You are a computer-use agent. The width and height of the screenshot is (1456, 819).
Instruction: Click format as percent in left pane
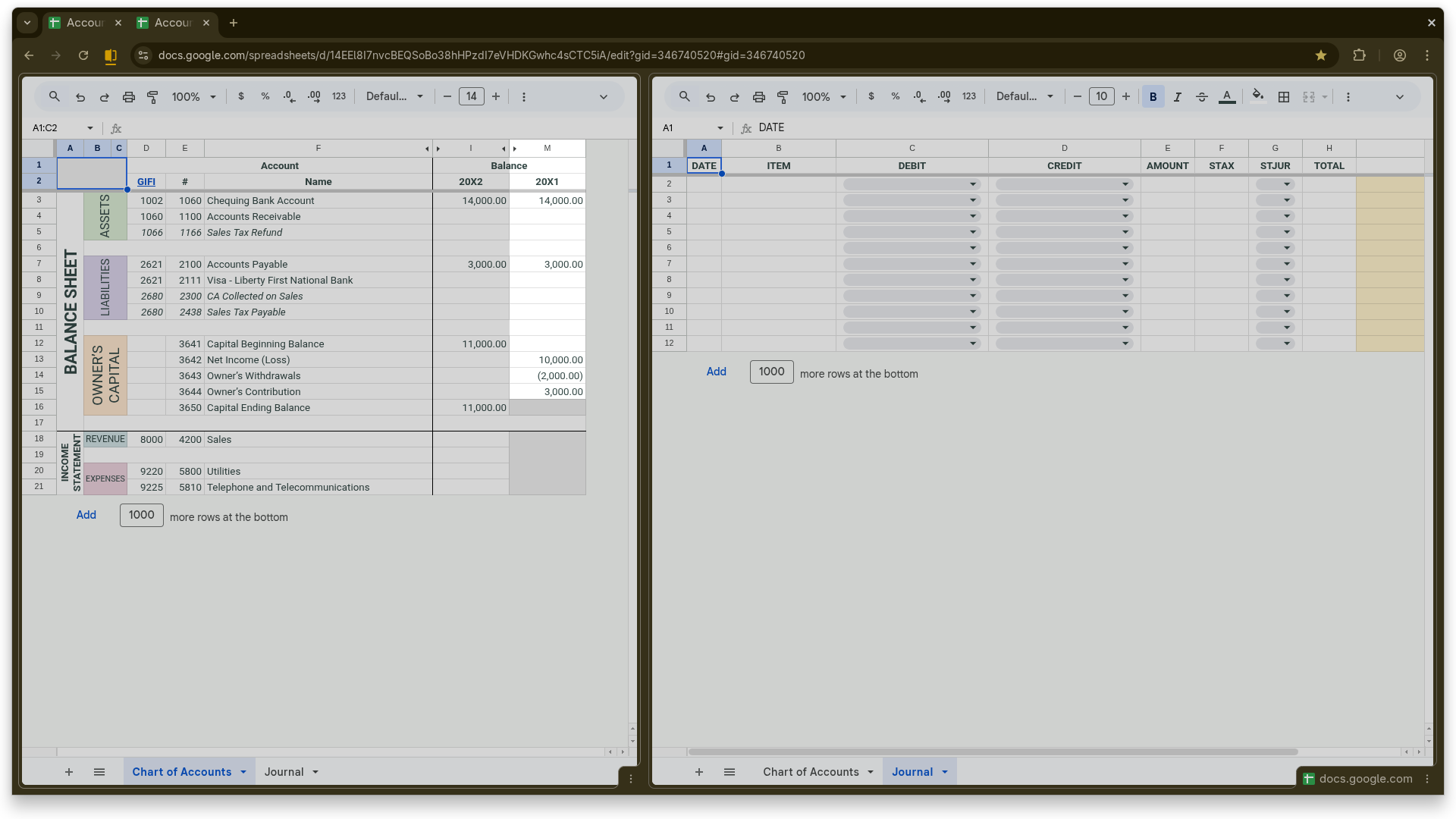pos(265,96)
